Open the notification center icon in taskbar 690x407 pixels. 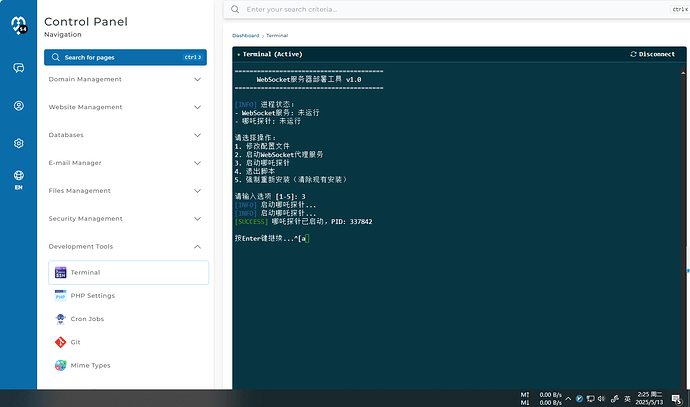pos(677,399)
